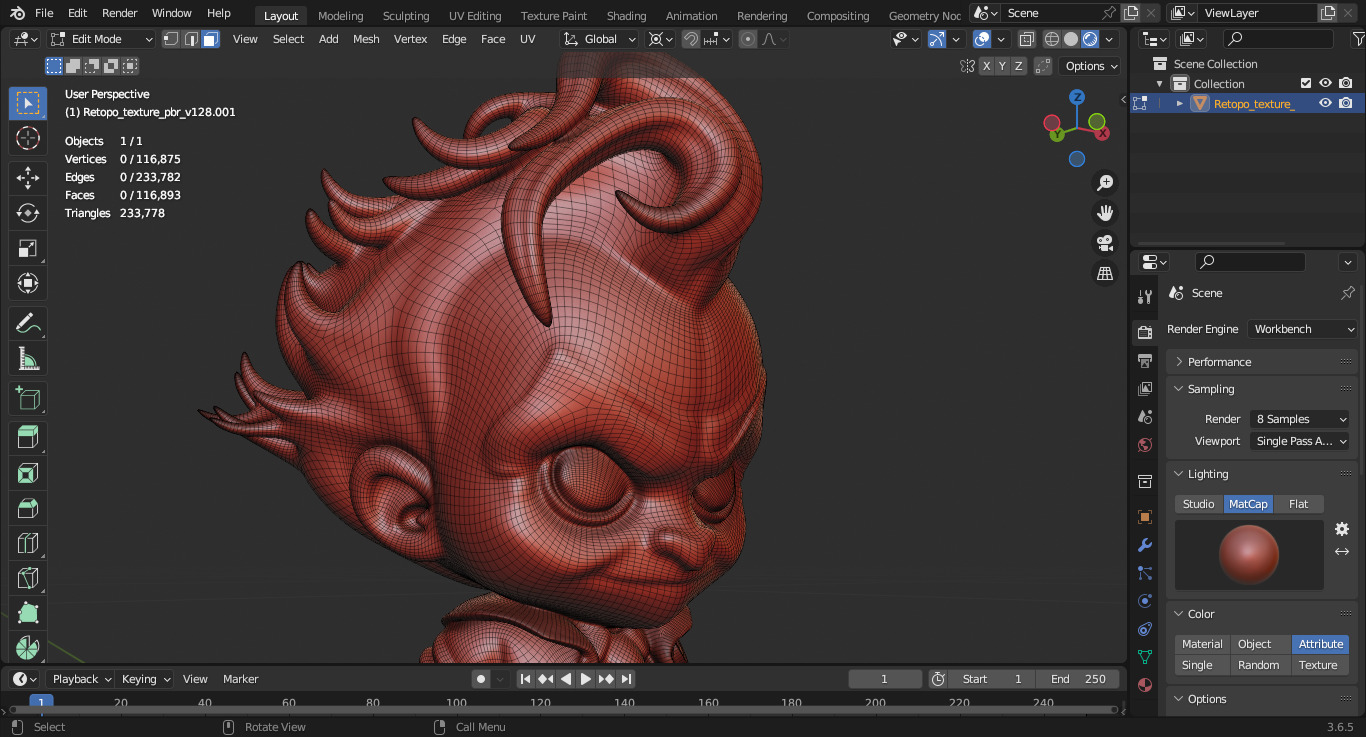Image resolution: width=1366 pixels, height=737 pixels.
Task: Select the Transform tool
Action: pos(27,283)
